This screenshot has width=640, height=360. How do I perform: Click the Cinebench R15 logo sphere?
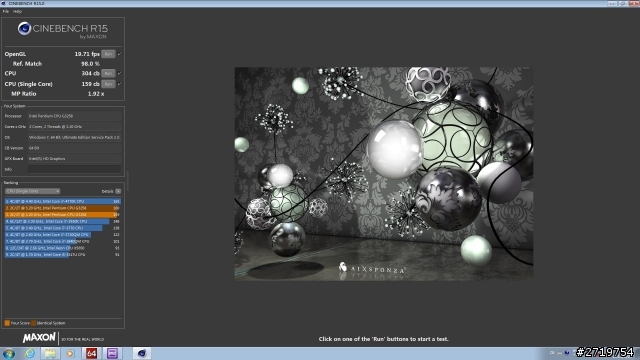(x=24, y=29)
